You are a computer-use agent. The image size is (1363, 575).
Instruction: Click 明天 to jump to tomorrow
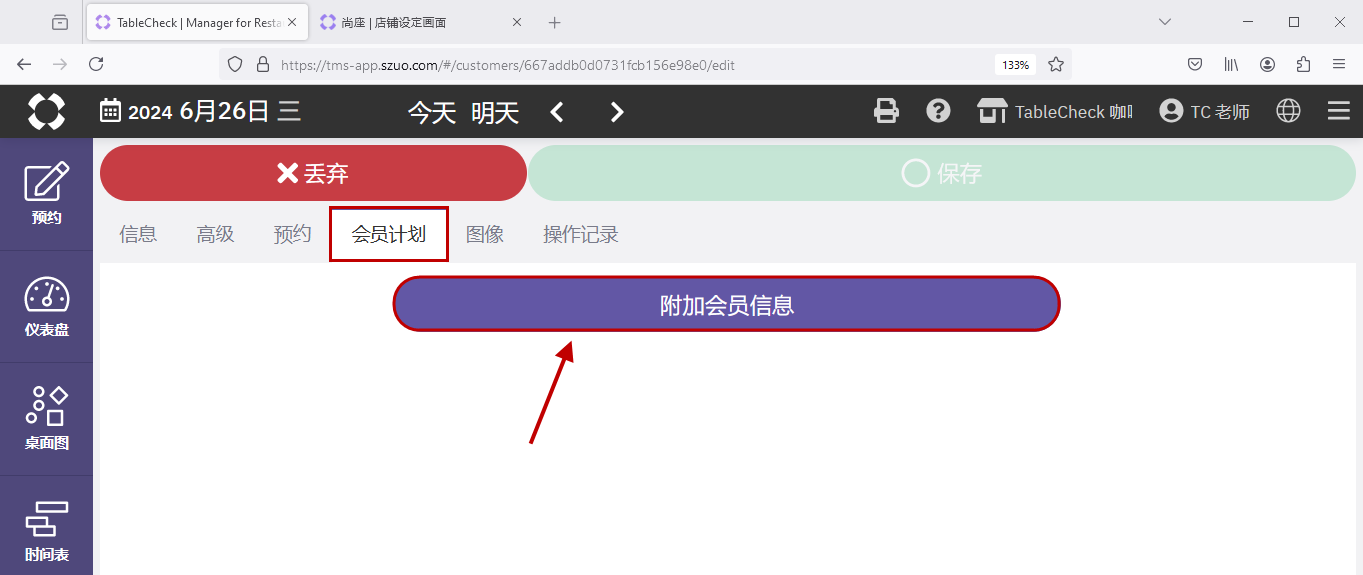coord(495,112)
